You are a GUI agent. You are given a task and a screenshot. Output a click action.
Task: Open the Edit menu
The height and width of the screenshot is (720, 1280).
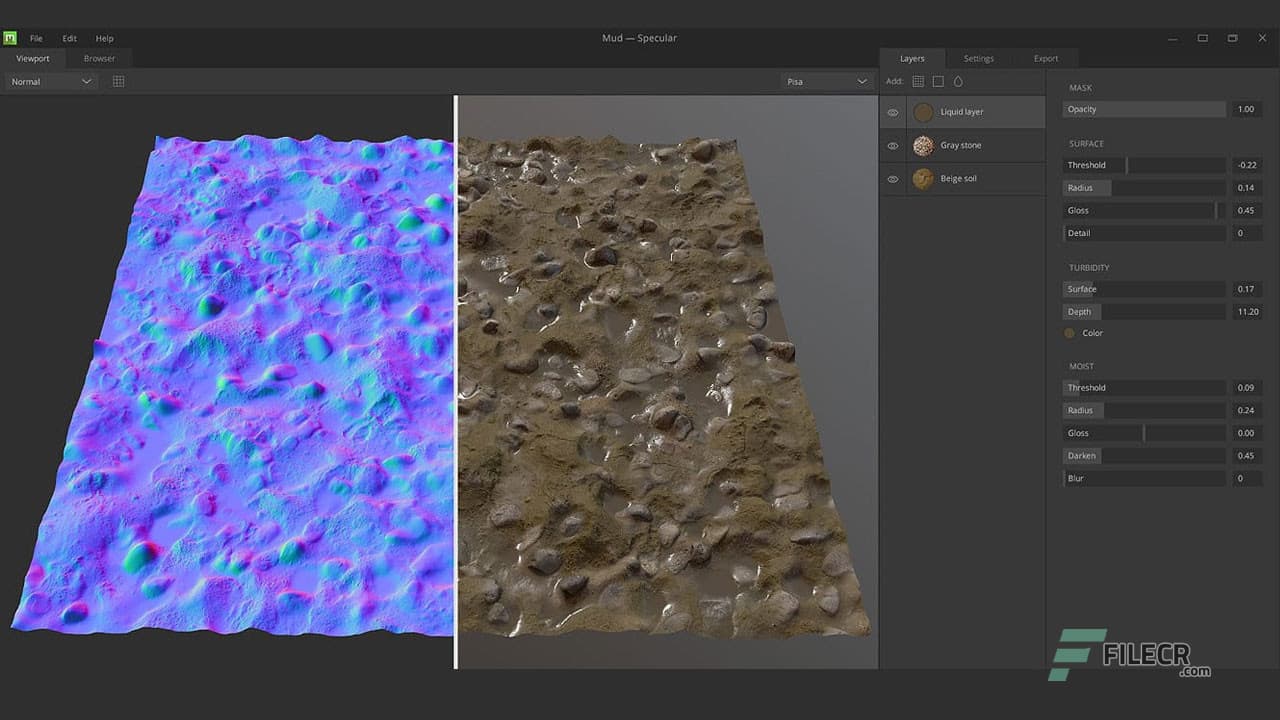(x=69, y=38)
